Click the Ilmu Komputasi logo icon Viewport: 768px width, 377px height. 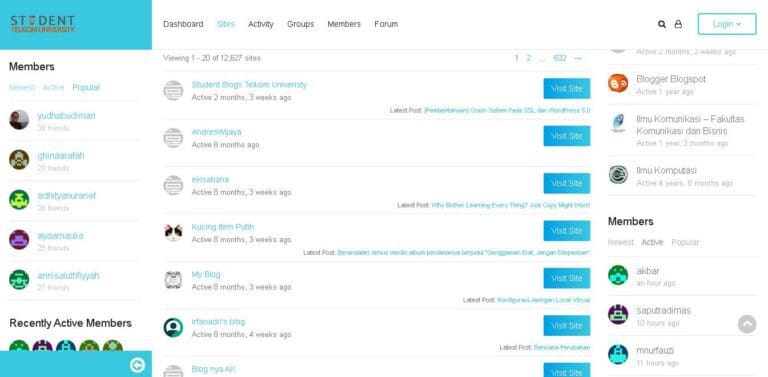618,175
